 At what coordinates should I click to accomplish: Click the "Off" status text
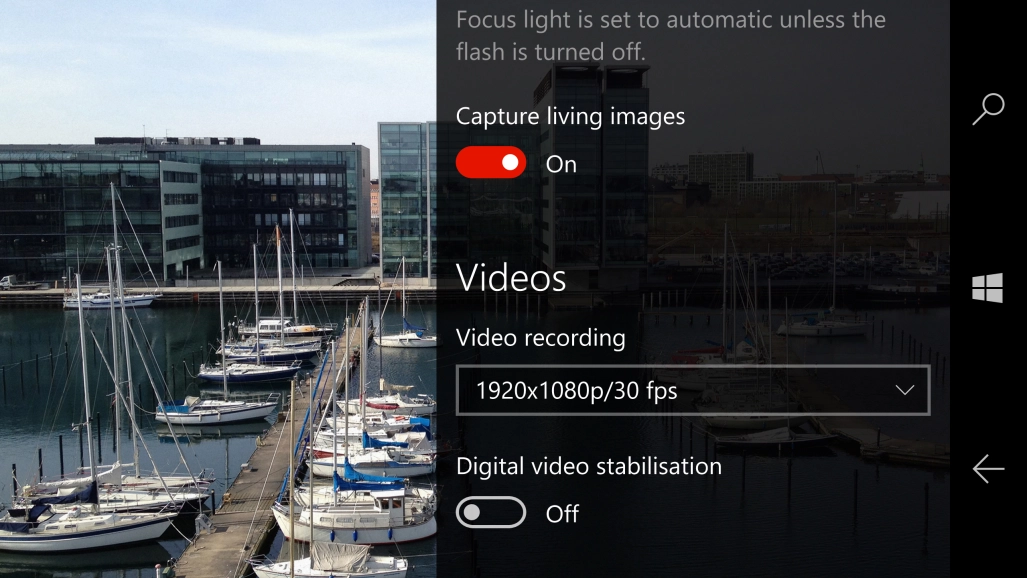click(x=562, y=514)
